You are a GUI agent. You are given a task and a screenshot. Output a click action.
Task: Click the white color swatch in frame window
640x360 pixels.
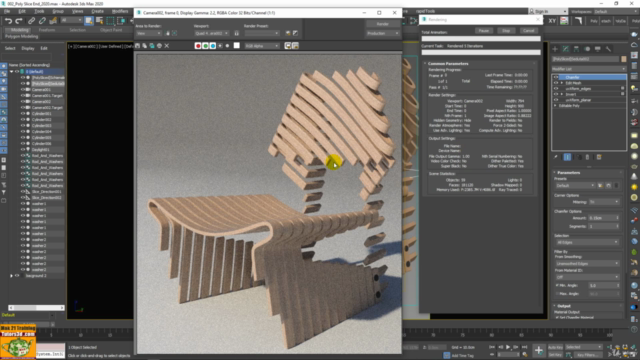click(x=236, y=46)
